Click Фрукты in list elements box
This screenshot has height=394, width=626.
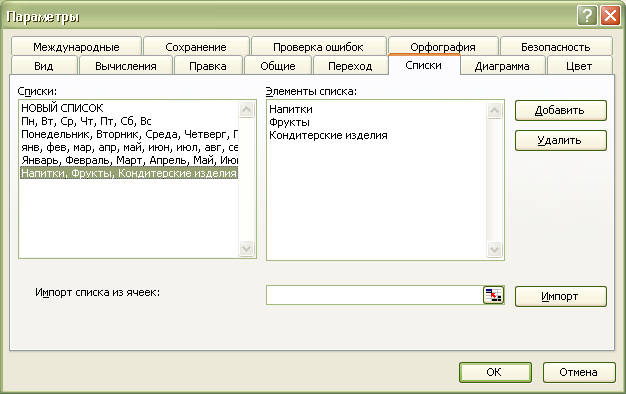(289, 122)
